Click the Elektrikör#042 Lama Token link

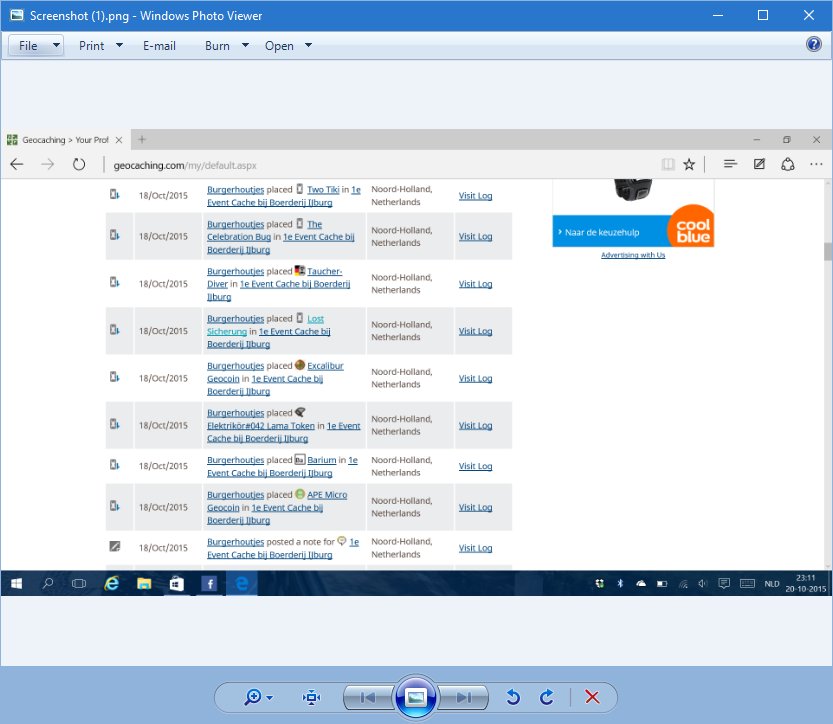261,425
